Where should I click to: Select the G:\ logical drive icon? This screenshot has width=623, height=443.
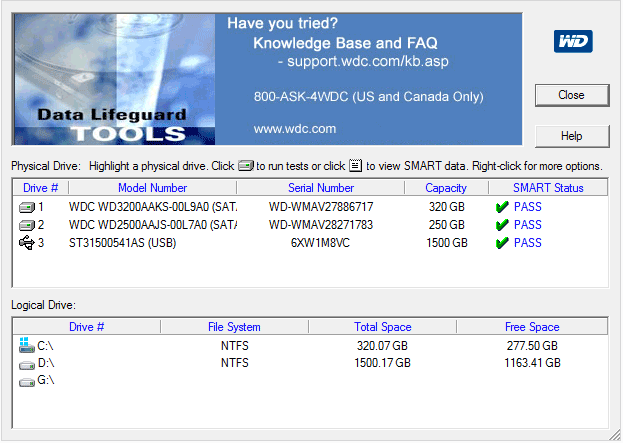pyautogui.click(x=26, y=381)
